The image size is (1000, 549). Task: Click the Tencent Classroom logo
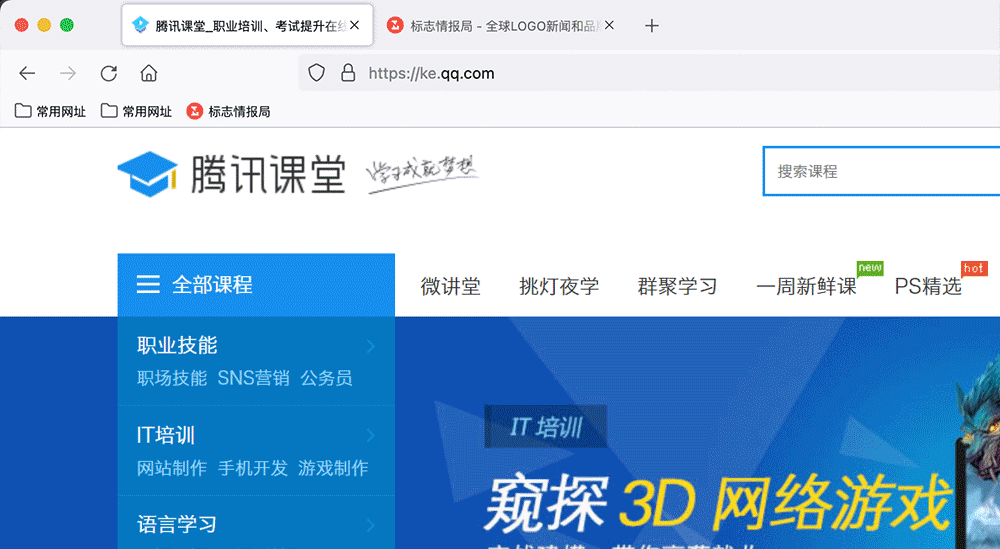(231, 172)
